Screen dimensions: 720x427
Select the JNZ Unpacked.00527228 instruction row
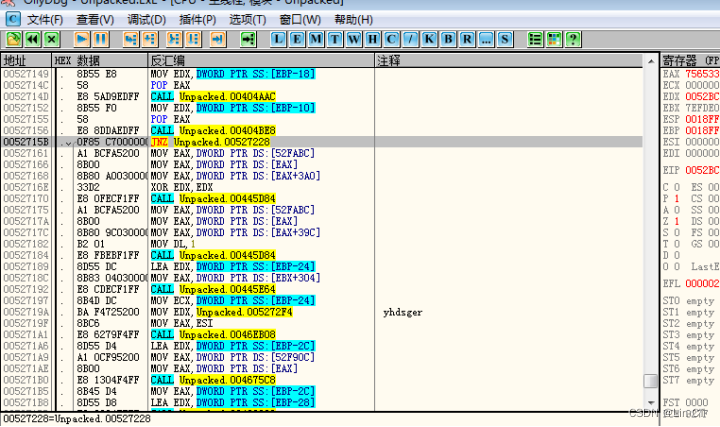321,142
